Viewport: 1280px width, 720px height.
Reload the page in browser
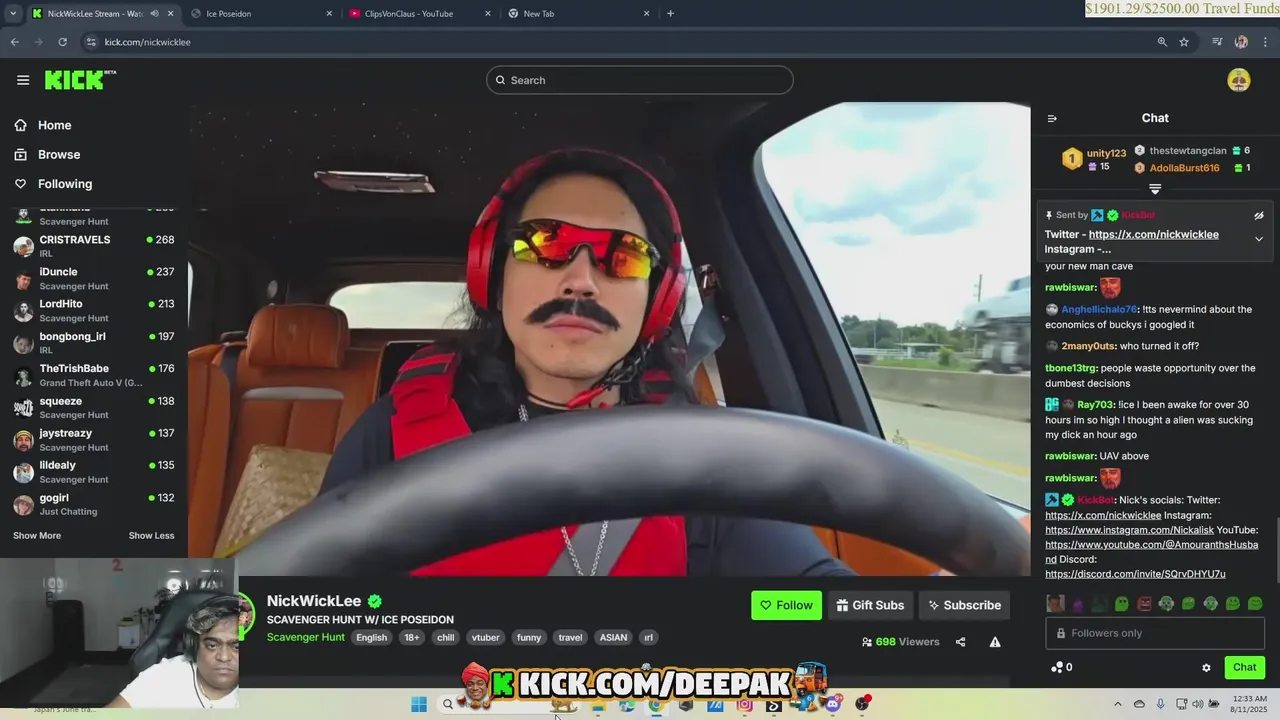tap(62, 42)
